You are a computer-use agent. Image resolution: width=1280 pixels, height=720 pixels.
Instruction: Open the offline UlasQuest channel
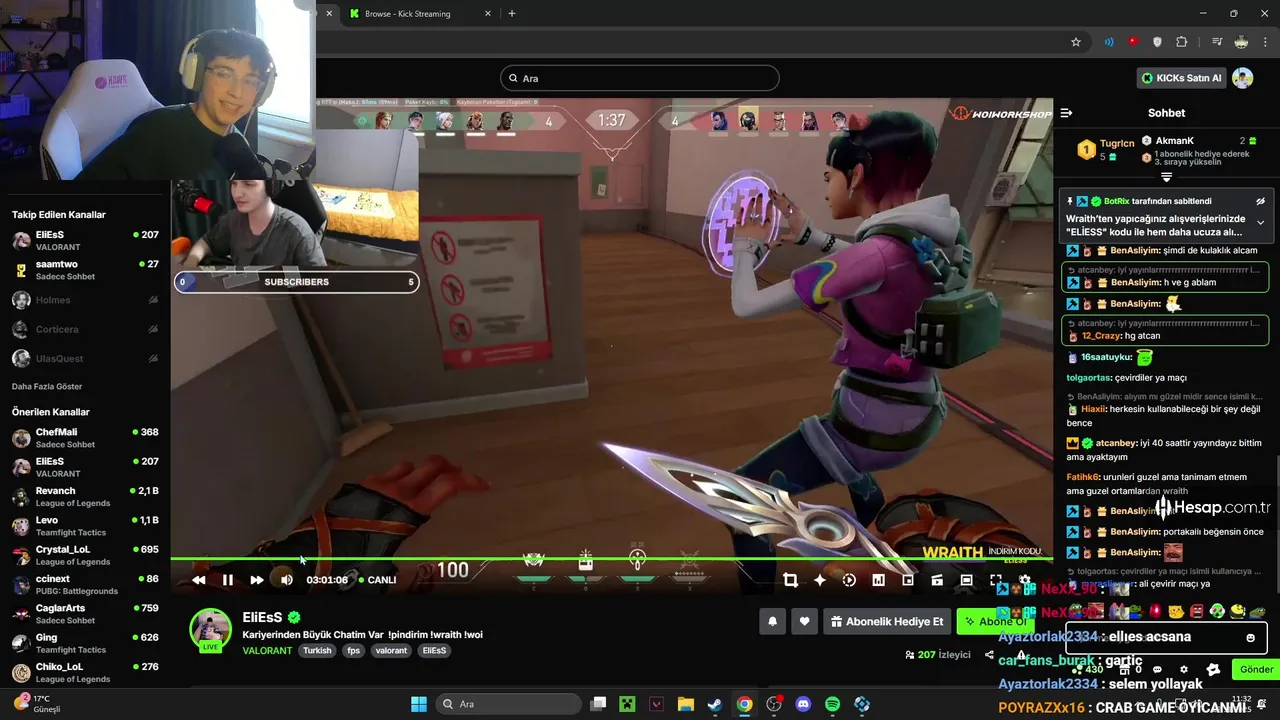85,358
